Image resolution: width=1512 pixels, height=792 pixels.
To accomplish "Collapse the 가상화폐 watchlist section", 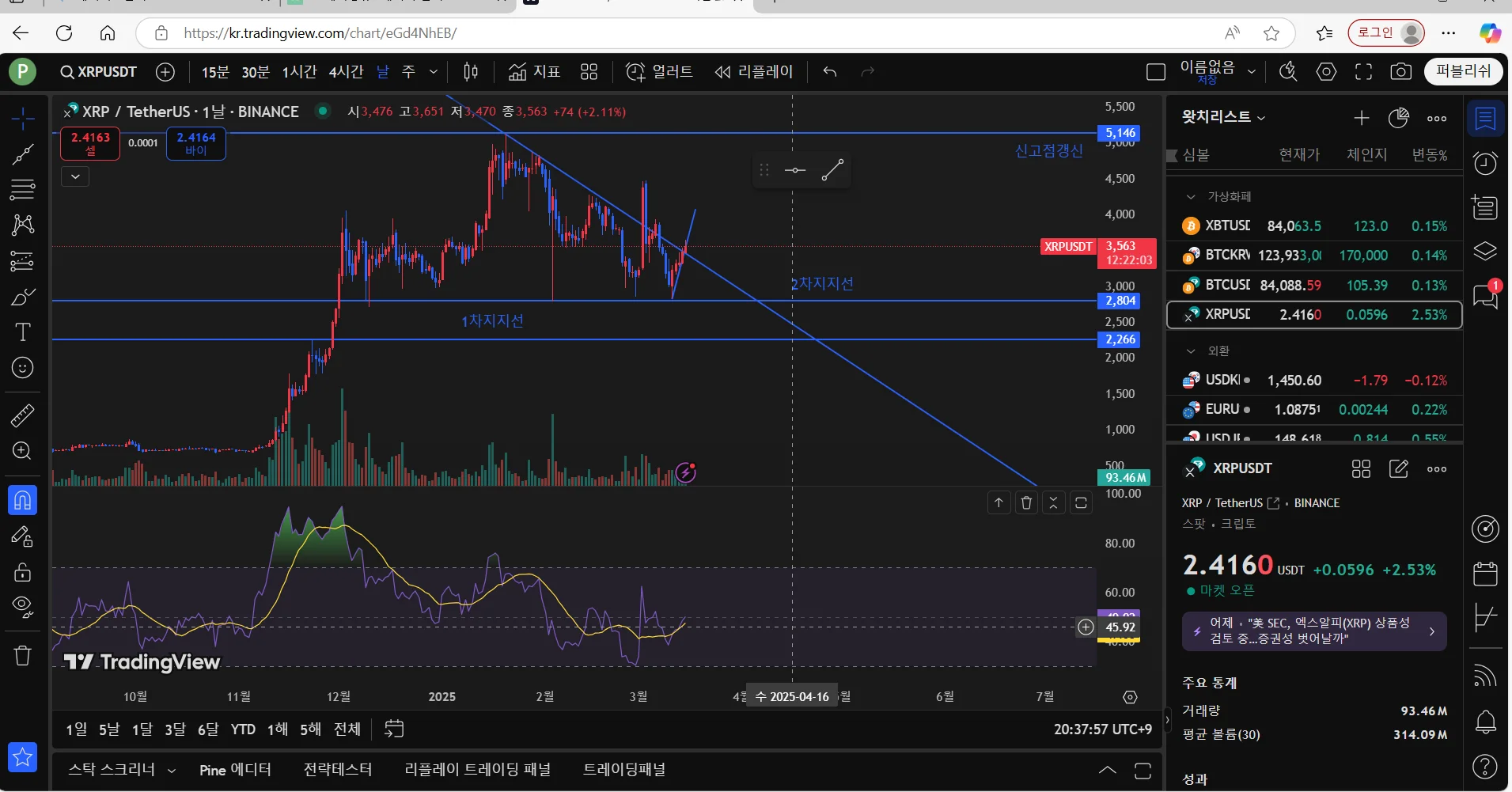I will [x=1191, y=196].
